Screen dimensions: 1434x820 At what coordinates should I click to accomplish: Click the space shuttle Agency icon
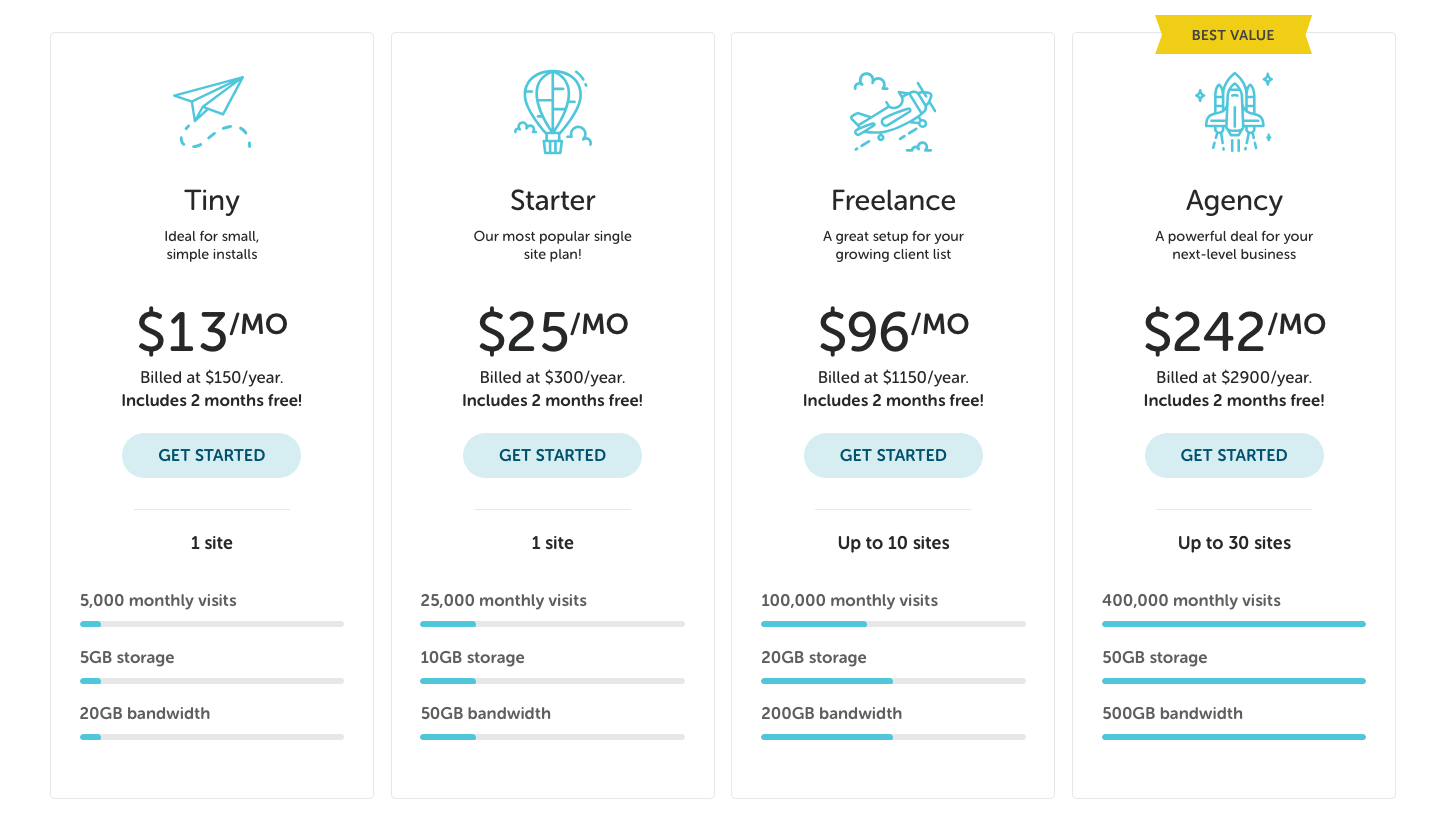pos(1233,111)
